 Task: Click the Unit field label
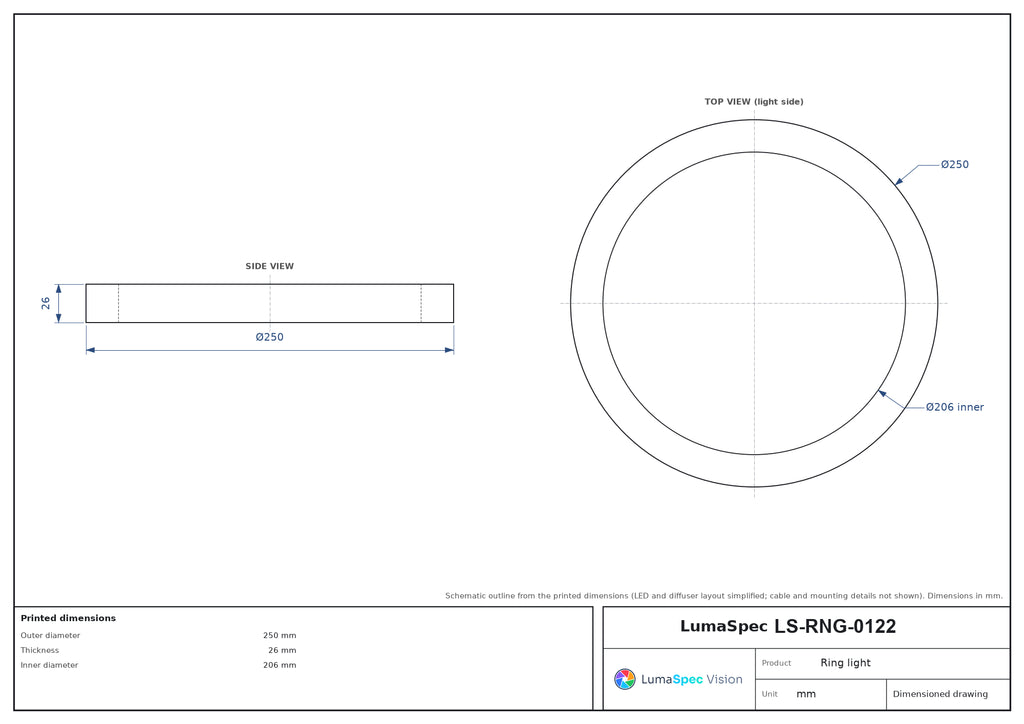point(769,694)
